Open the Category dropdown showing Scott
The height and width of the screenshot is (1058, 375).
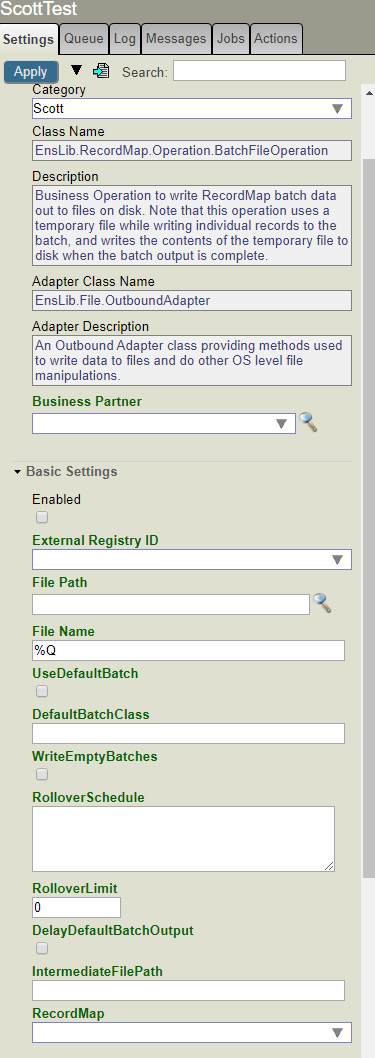[192, 109]
